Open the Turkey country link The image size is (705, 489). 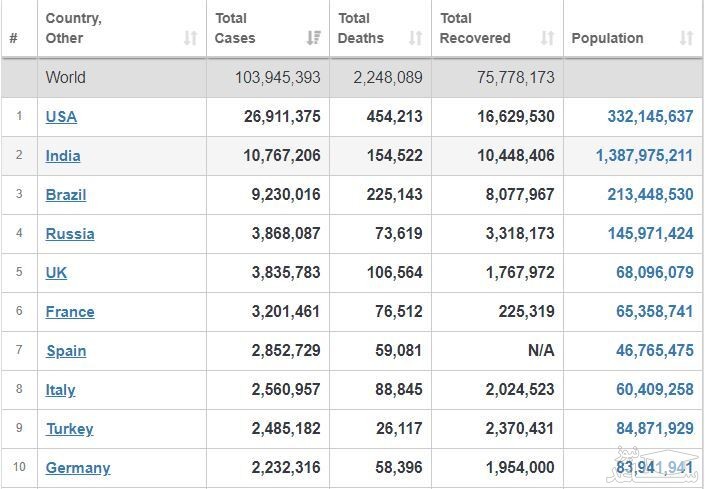tap(69, 428)
